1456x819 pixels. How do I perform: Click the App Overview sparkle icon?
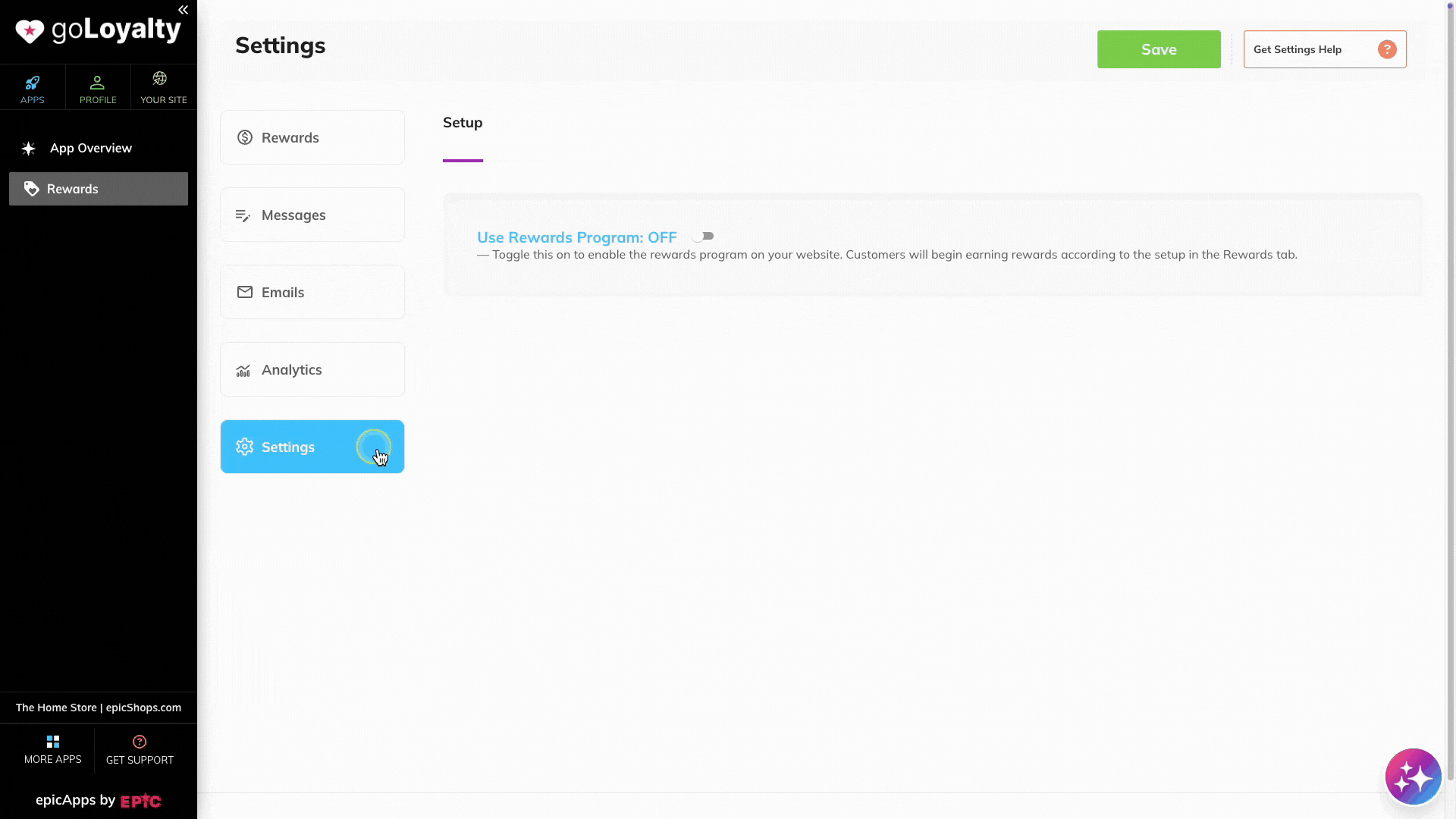[29, 148]
